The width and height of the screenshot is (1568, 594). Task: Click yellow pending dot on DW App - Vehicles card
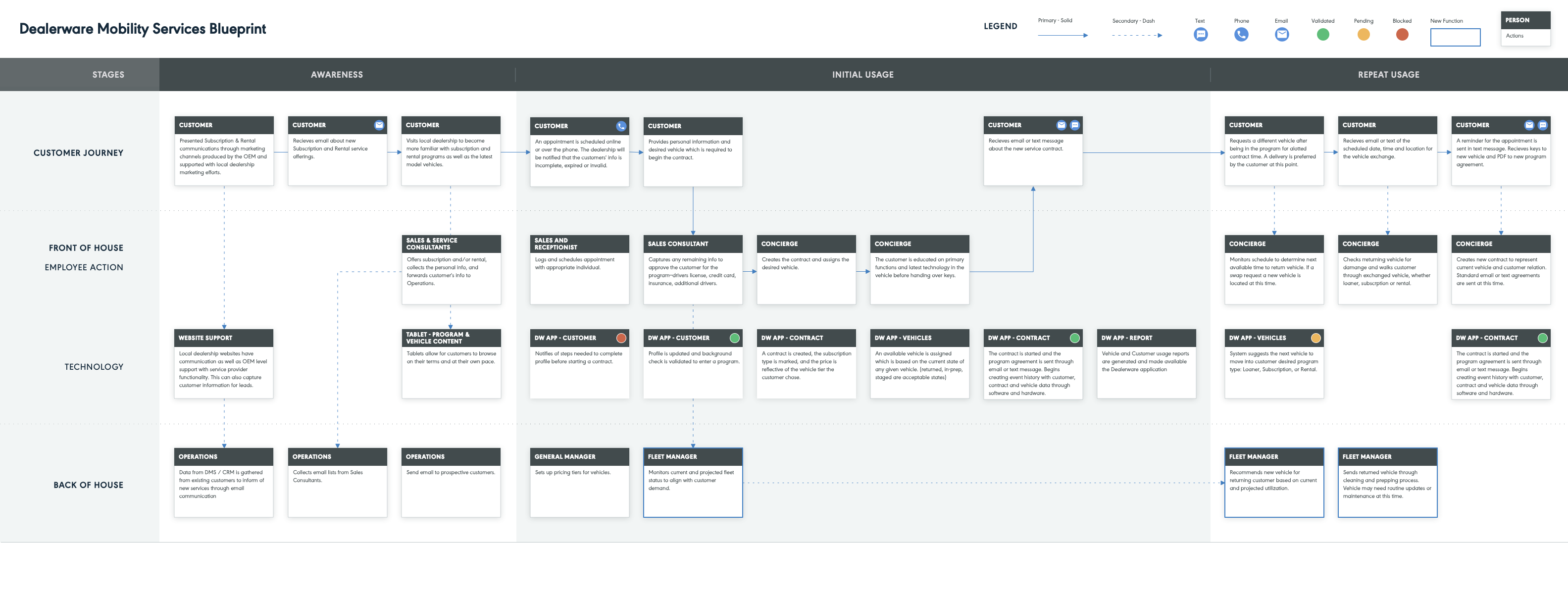(x=1315, y=338)
